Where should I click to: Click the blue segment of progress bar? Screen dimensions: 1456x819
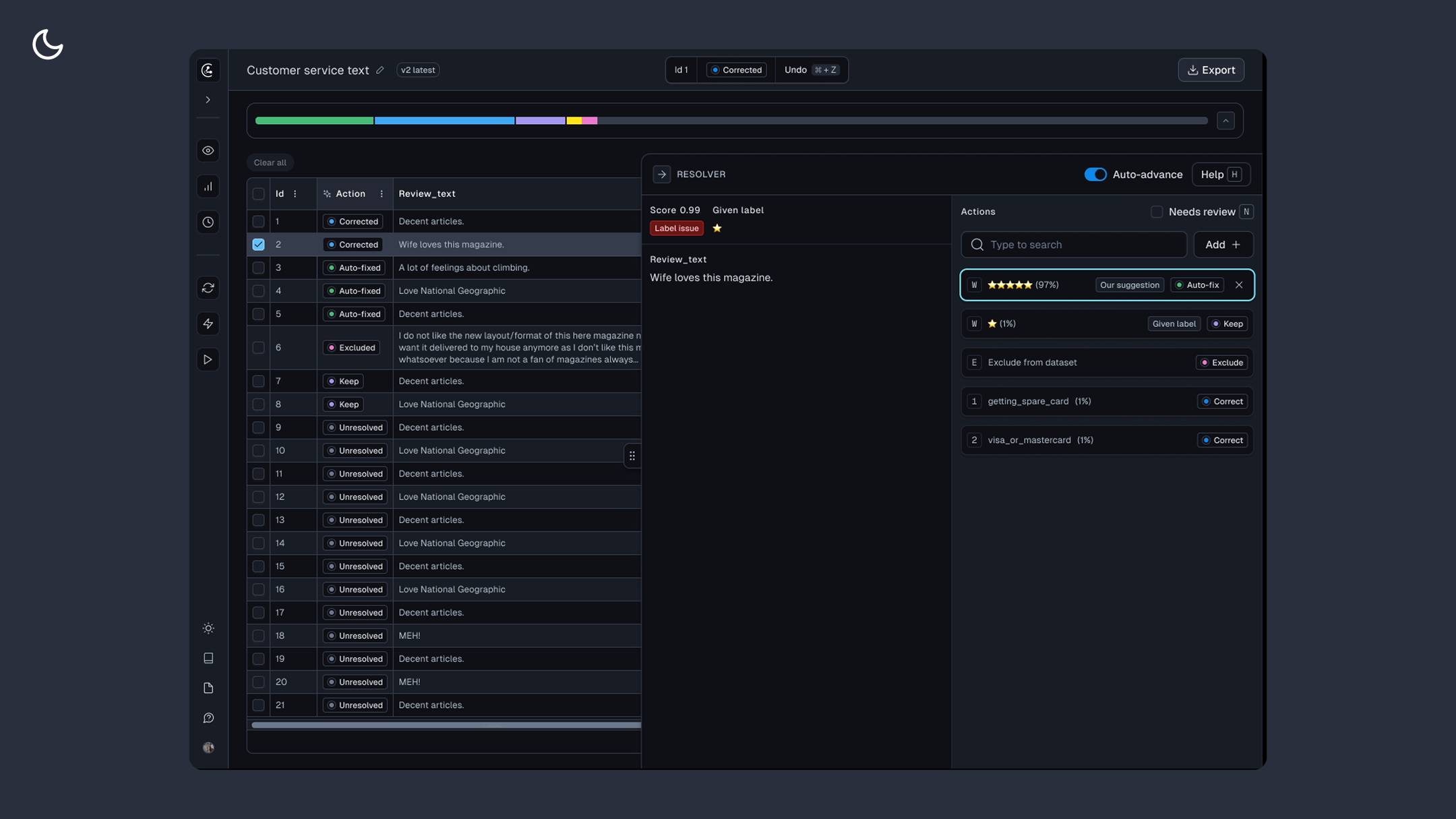coord(444,121)
